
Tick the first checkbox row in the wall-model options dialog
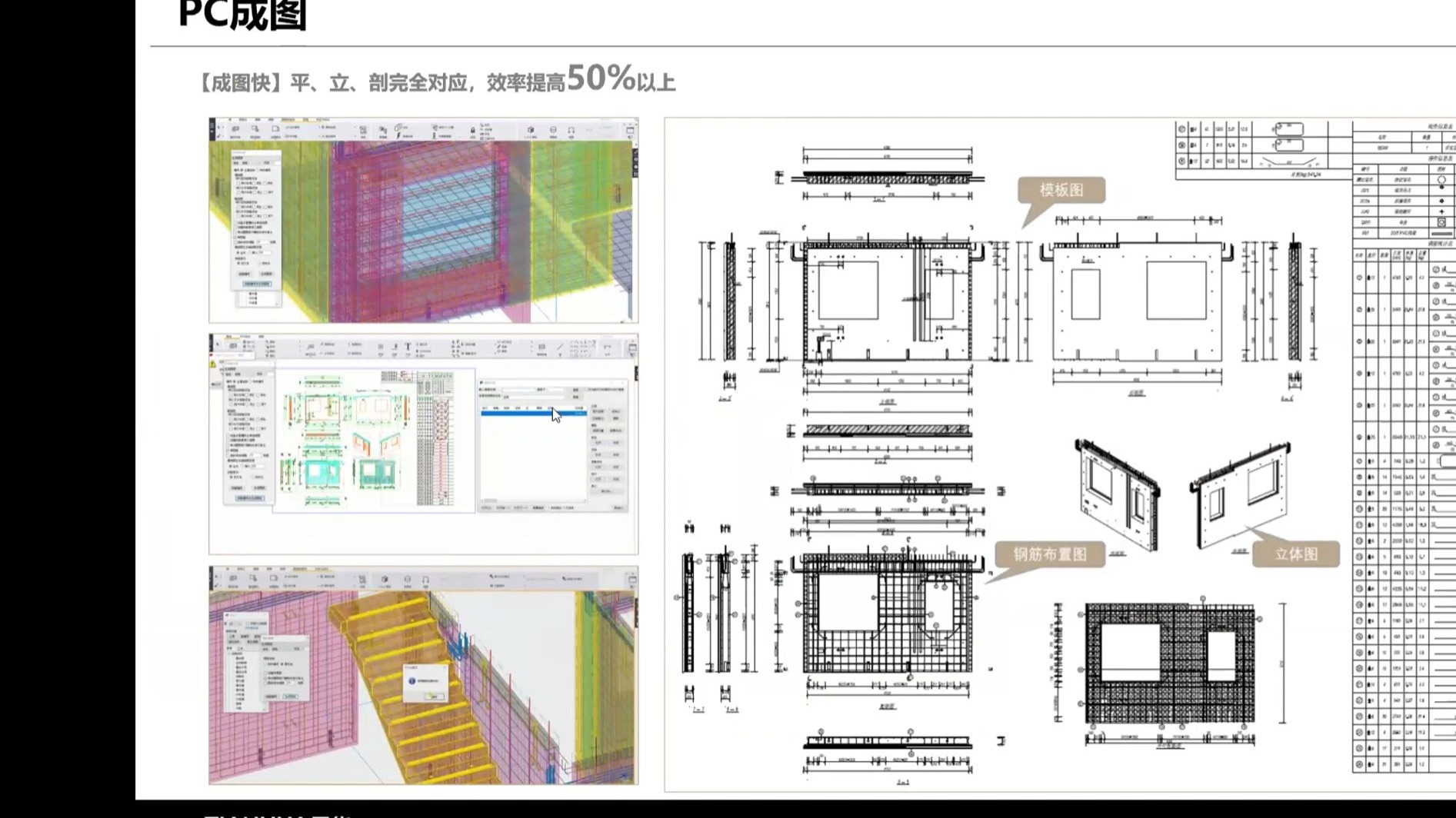click(254, 183)
